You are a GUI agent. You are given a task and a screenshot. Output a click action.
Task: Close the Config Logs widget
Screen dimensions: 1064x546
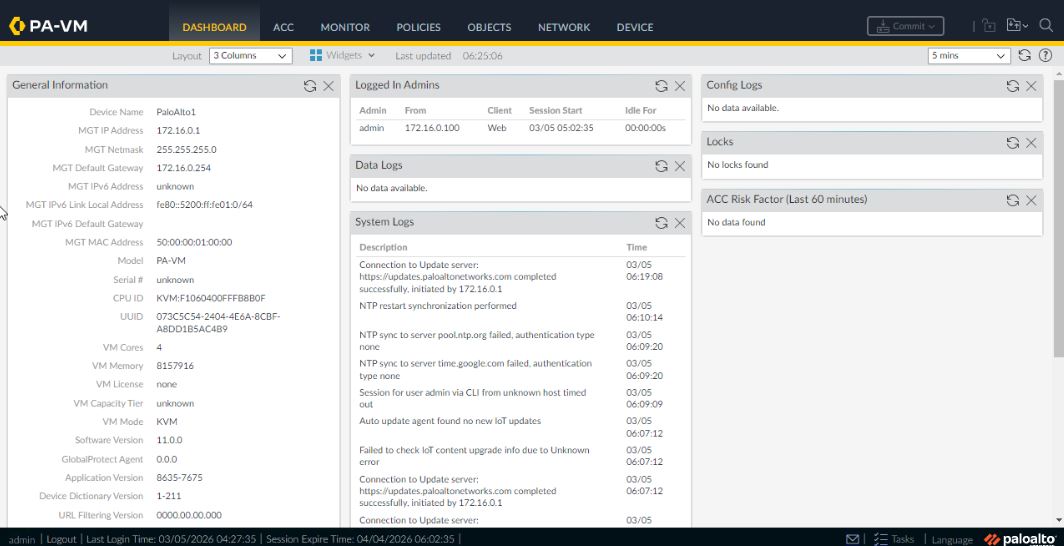(1031, 86)
